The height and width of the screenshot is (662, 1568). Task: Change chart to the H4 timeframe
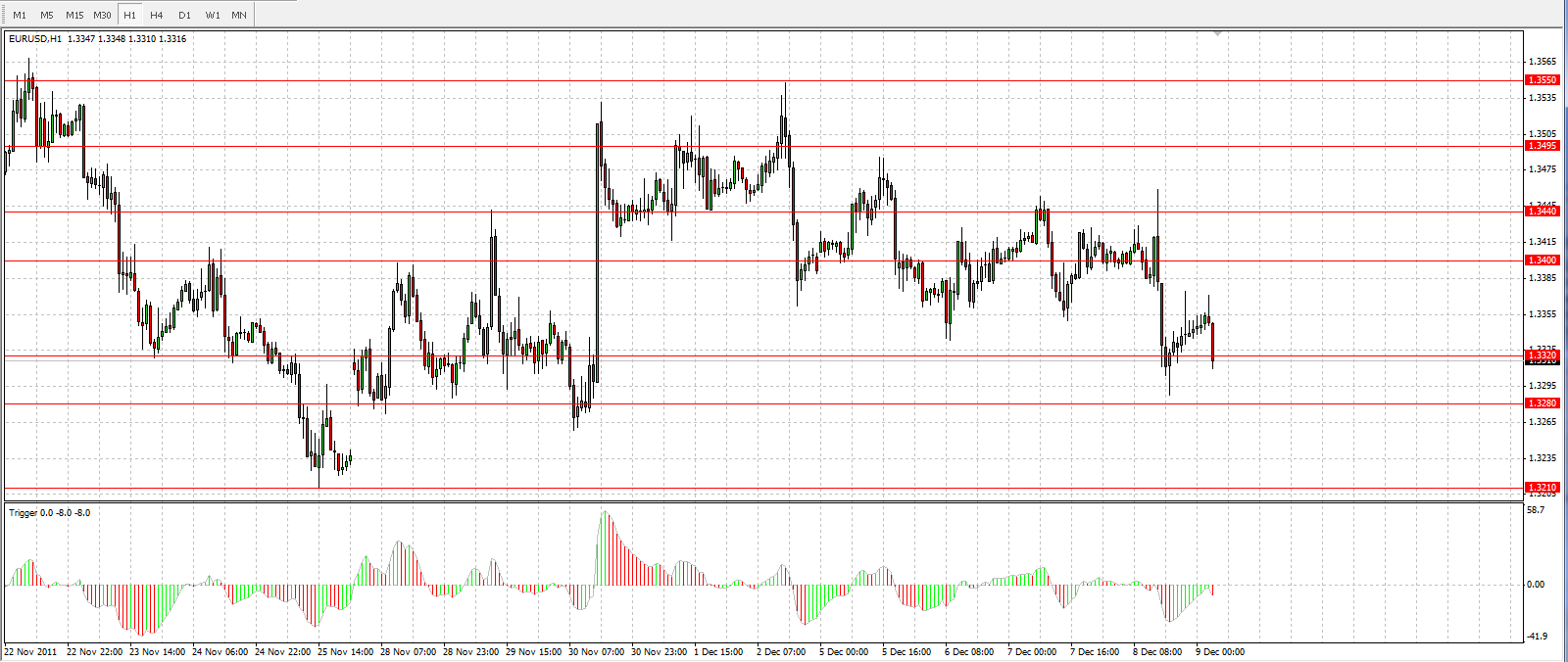click(157, 15)
